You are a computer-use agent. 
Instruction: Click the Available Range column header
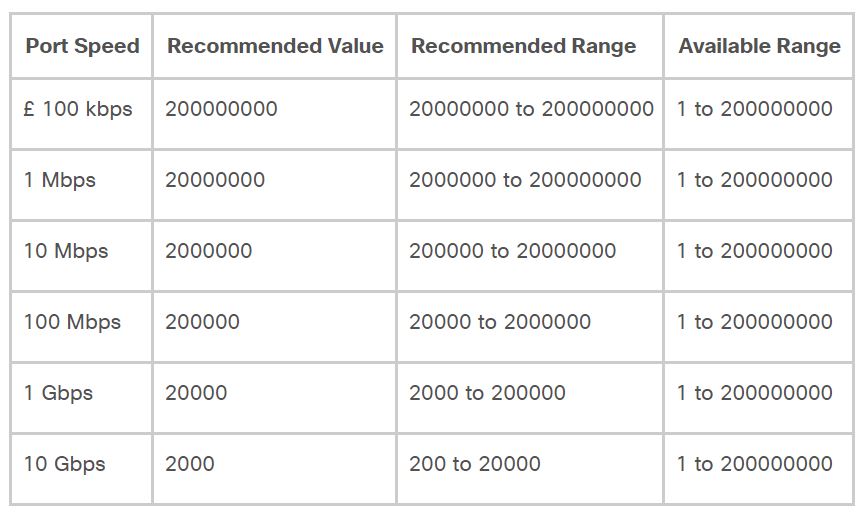point(759,46)
